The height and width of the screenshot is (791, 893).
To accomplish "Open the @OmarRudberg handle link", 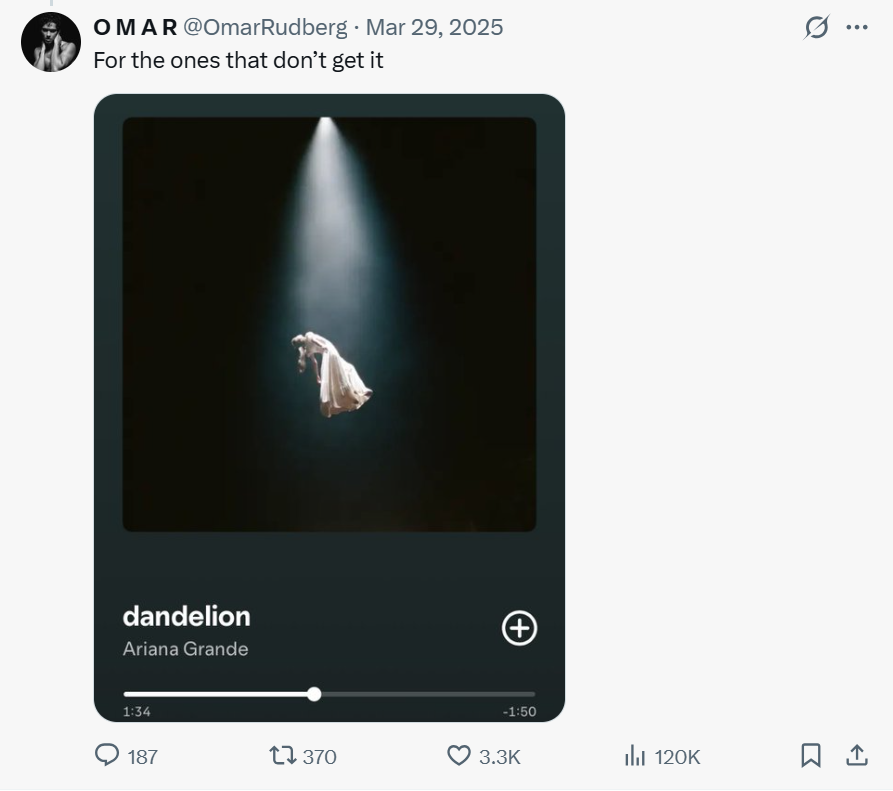I will pos(265,27).
